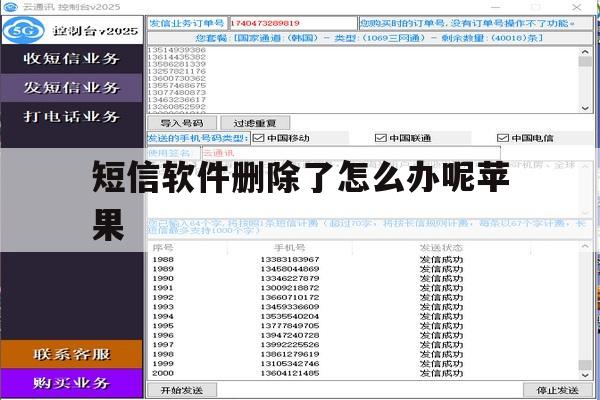Click 序号 column header
Viewport: 600px width, 400px height.
163,248
